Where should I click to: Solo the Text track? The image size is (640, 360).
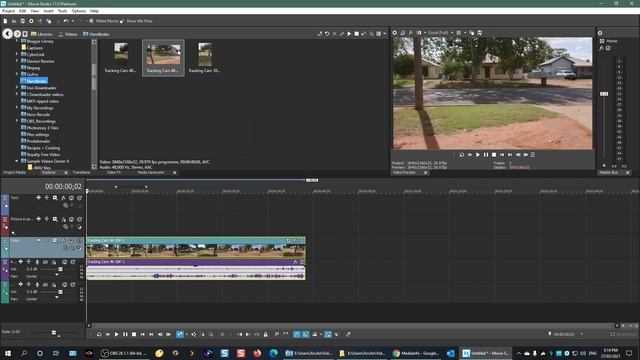[80, 198]
